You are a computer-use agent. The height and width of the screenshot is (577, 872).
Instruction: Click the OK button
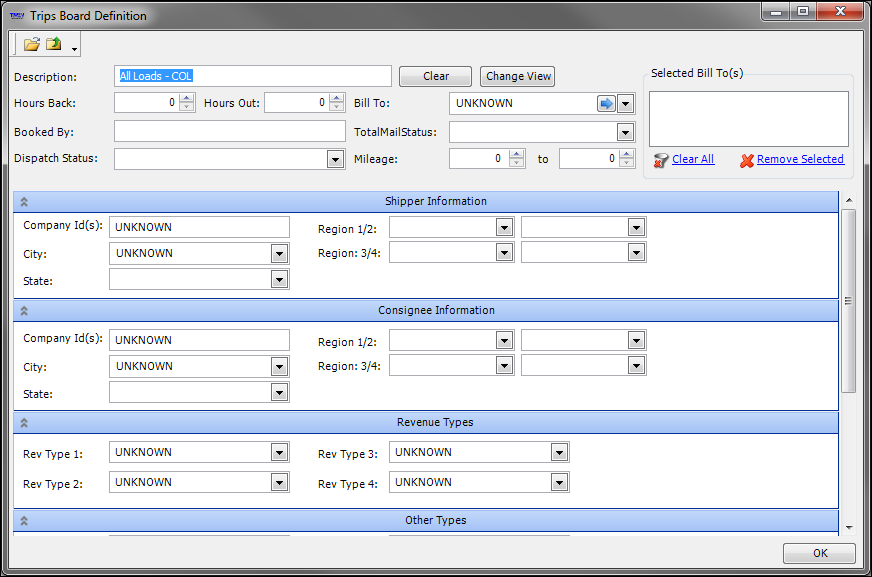pos(819,553)
